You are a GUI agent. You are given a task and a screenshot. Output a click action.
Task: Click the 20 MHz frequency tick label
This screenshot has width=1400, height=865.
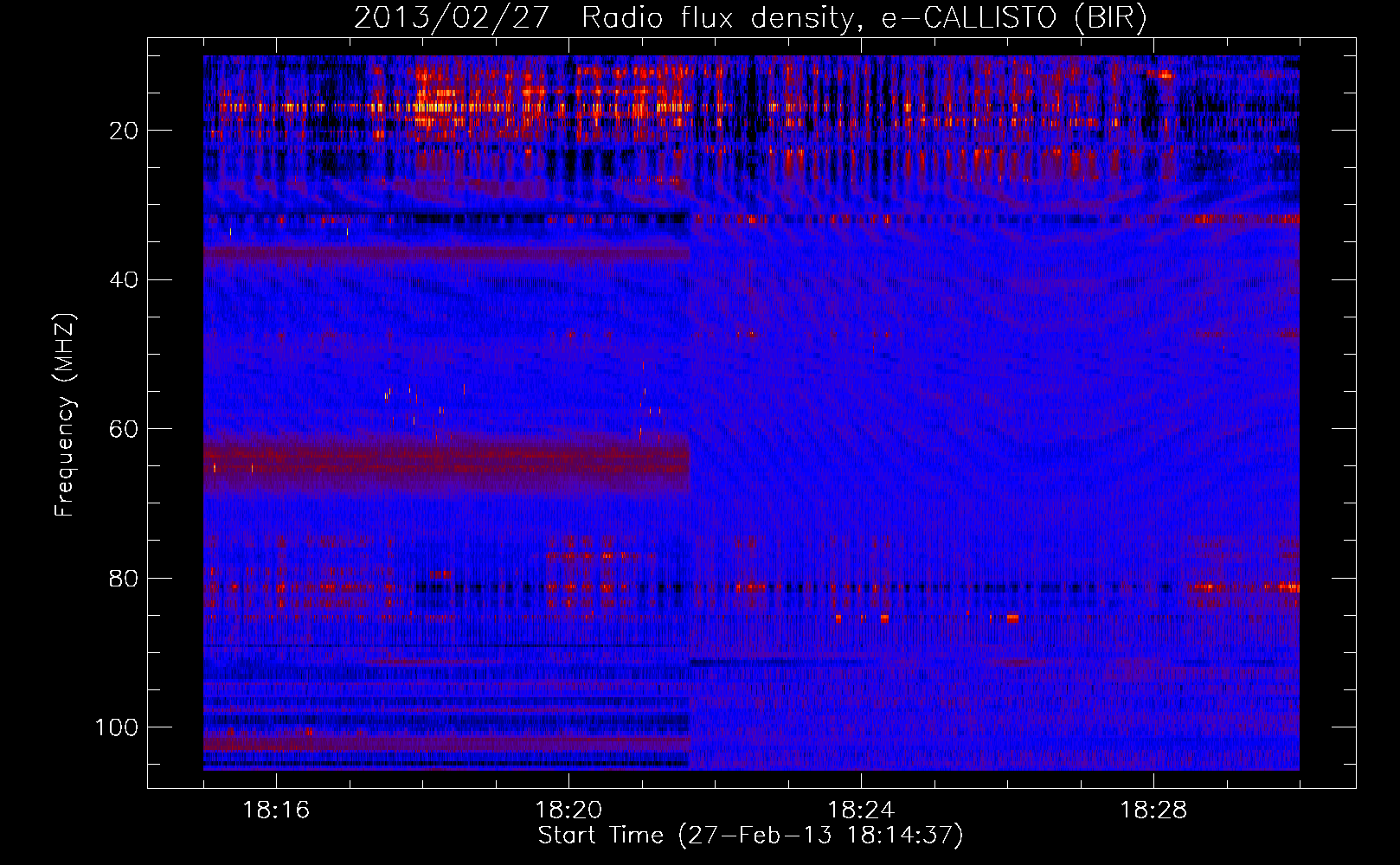click(125, 131)
